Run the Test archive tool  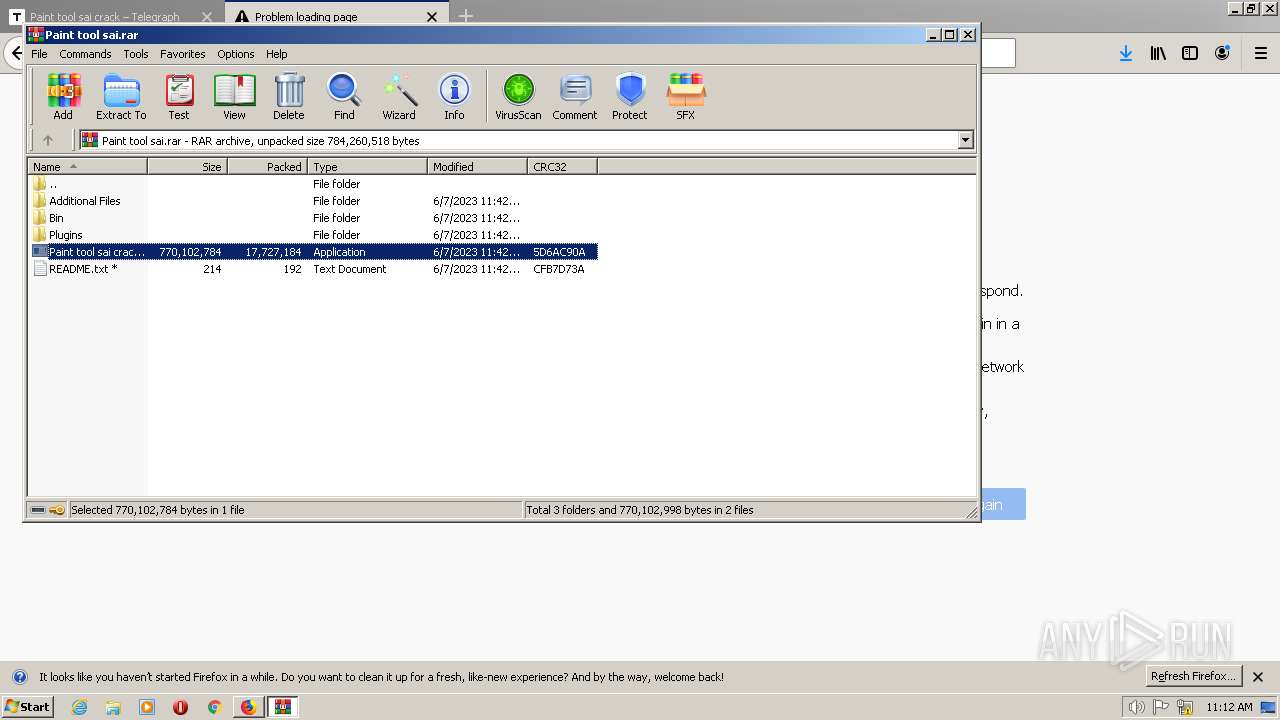point(179,97)
